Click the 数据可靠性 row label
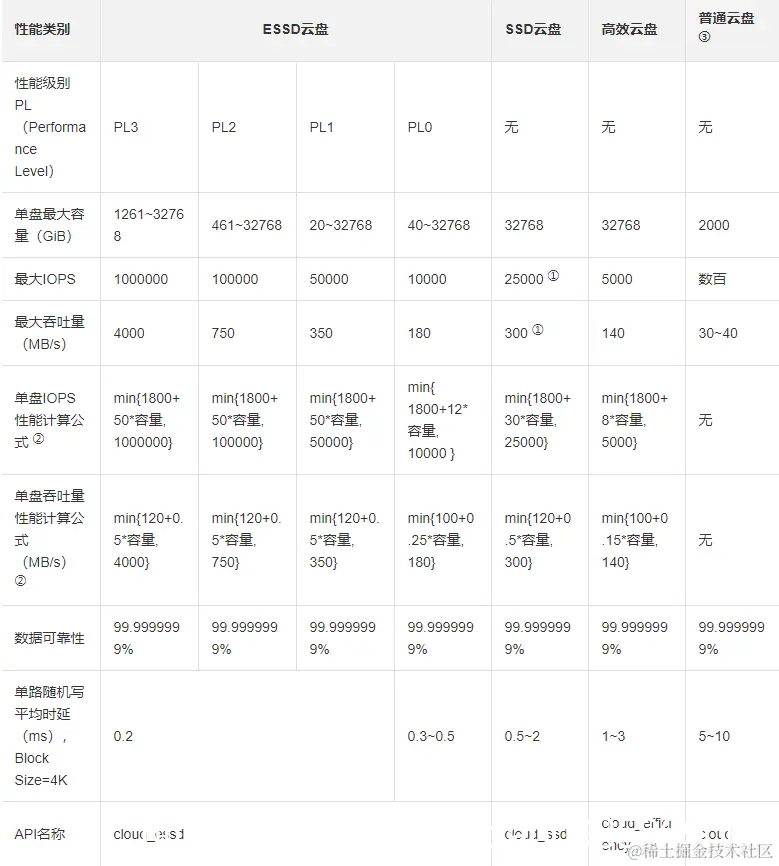This screenshot has height=866, width=779. [x=50, y=638]
